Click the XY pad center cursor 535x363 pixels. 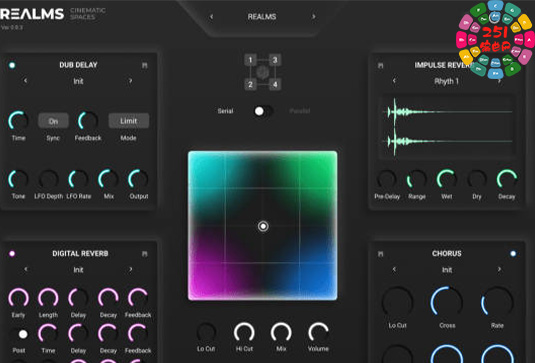click(x=263, y=226)
